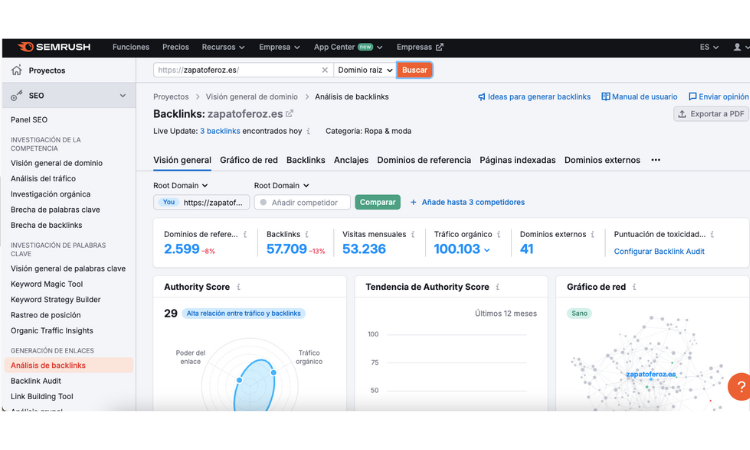
Task: Open Panel SEO in sidebar
Action: (29, 120)
